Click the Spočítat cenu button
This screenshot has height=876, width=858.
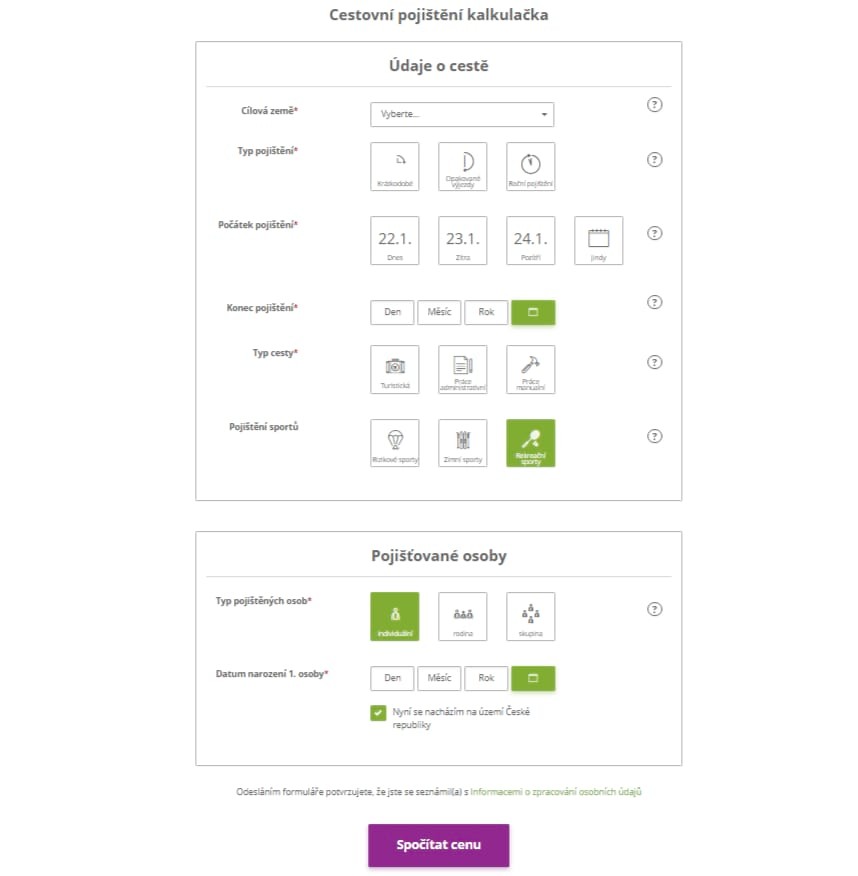click(x=438, y=845)
